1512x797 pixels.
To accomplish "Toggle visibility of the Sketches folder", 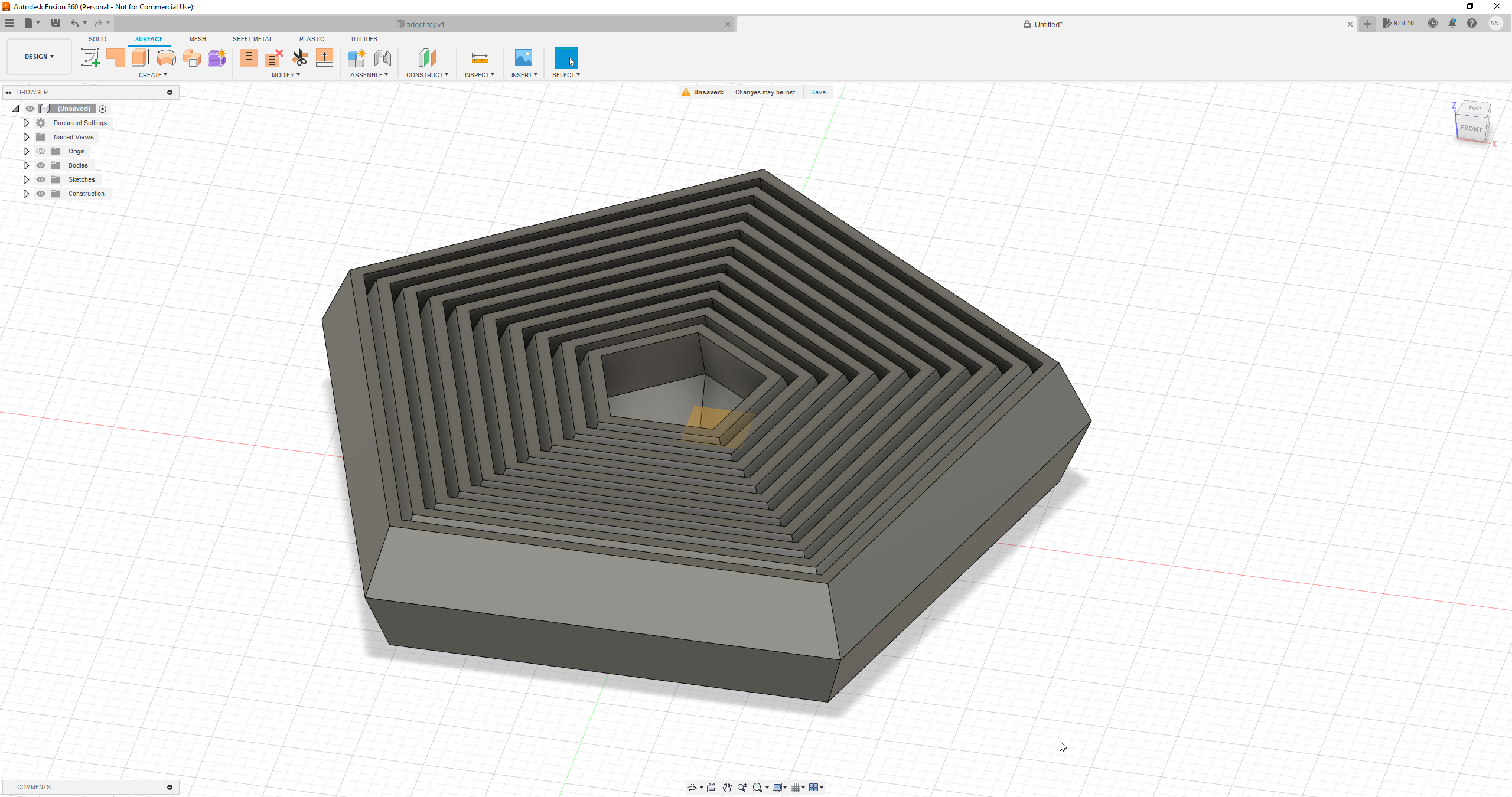I will [x=41, y=179].
